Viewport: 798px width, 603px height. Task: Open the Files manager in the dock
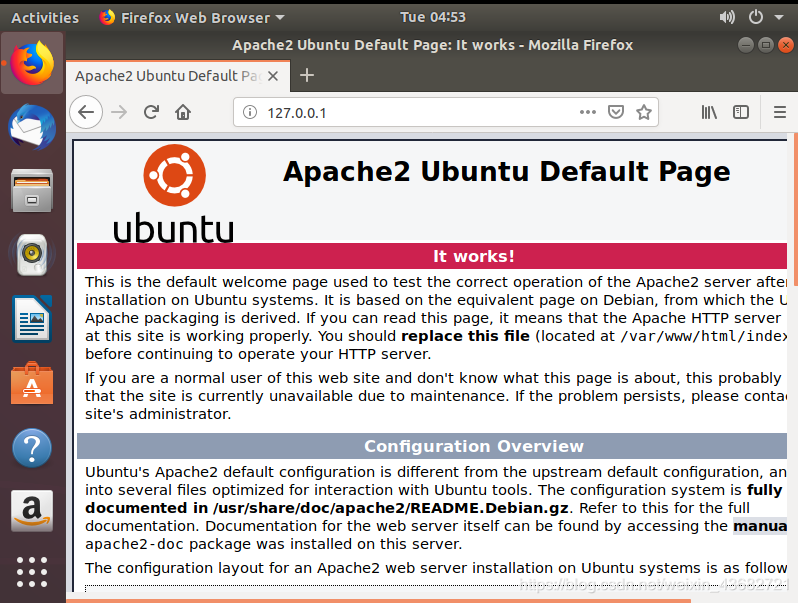pyautogui.click(x=32, y=191)
